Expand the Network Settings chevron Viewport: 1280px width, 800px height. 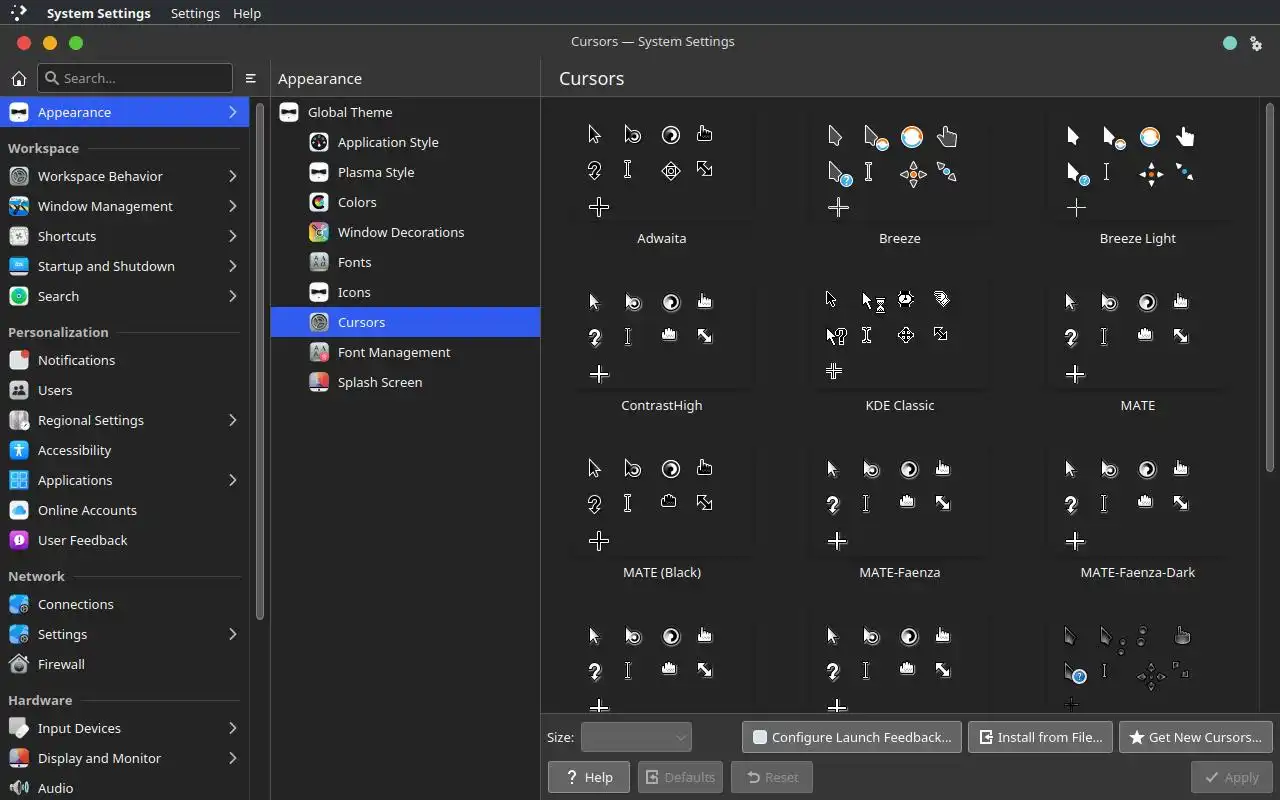tap(232, 634)
